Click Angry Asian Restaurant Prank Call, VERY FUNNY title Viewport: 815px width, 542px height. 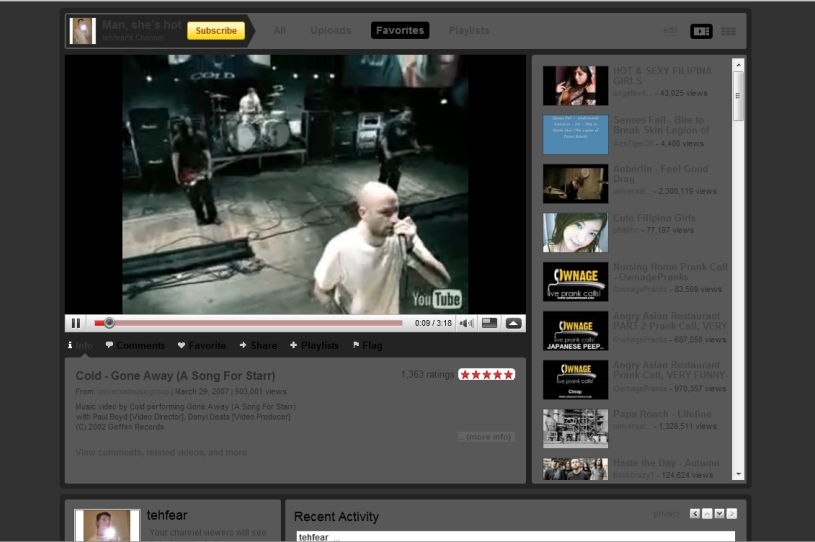[x=671, y=370]
